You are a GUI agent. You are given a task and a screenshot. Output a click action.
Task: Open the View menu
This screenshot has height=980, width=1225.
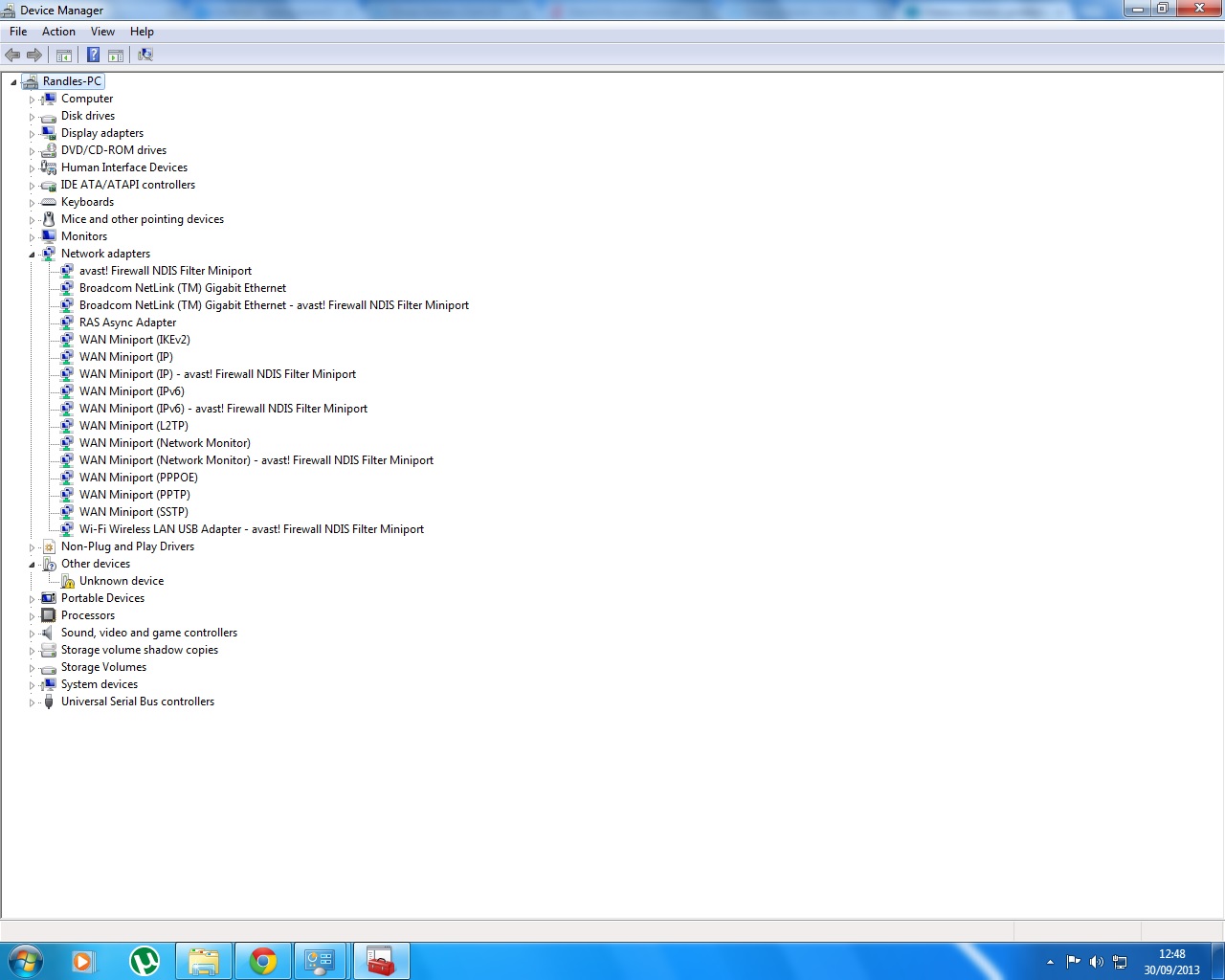(102, 32)
